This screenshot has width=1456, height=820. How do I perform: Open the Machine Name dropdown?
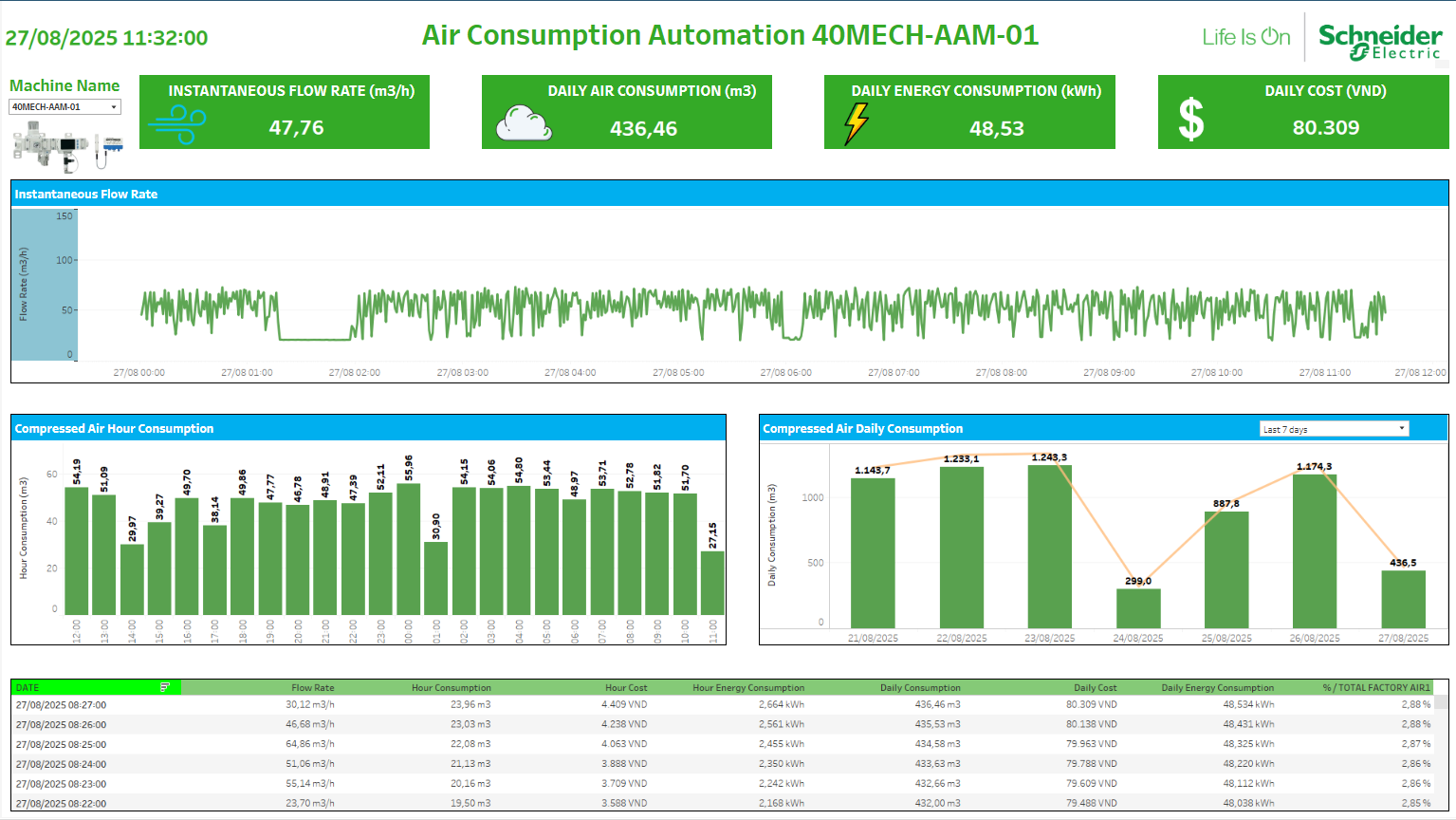[x=65, y=107]
